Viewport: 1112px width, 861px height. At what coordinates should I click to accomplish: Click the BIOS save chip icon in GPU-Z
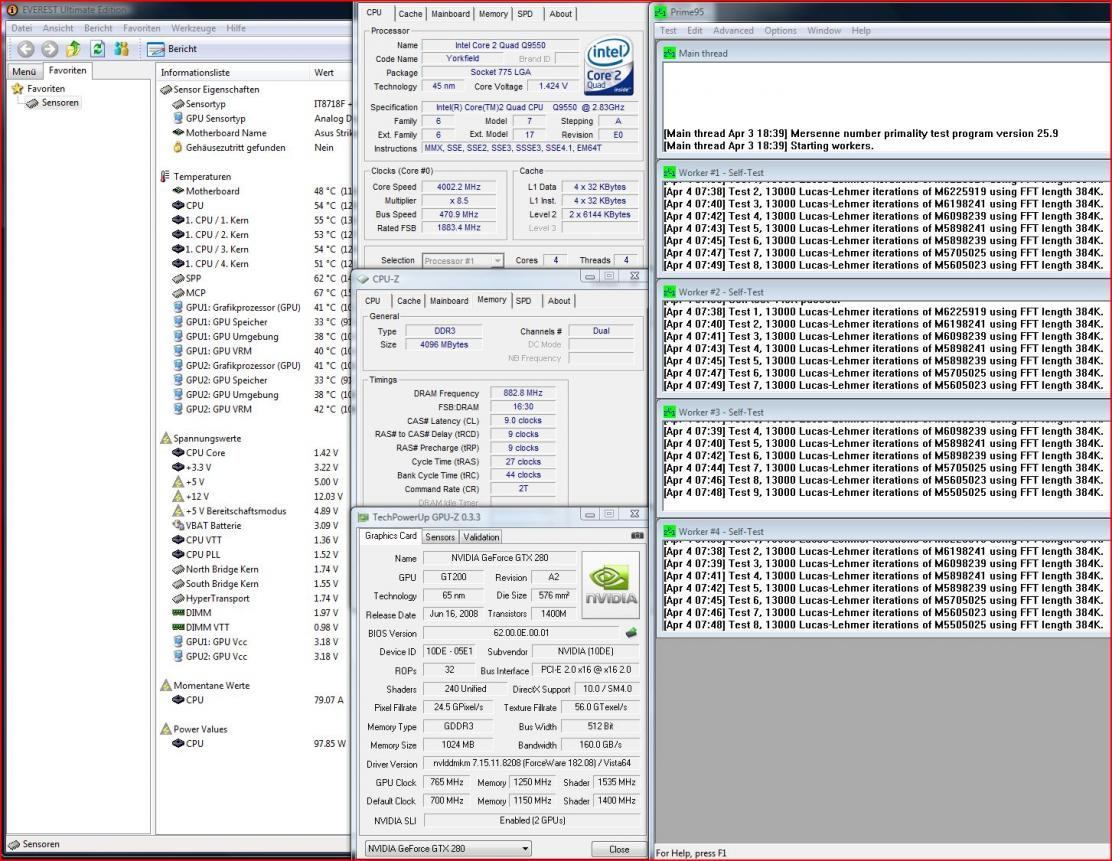click(631, 633)
